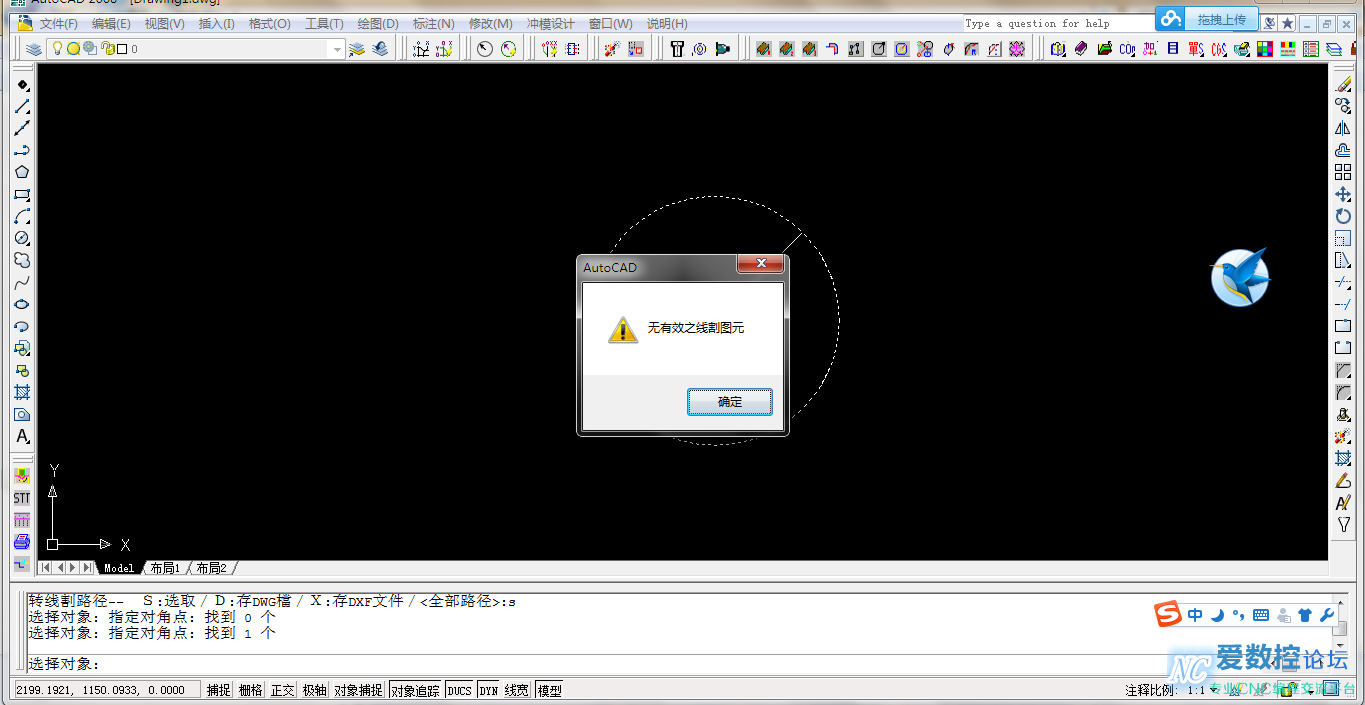Expand the layer selection dropdown
Image resolution: width=1365 pixels, height=705 pixels.
pyautogui.click(x=337, y=49)
